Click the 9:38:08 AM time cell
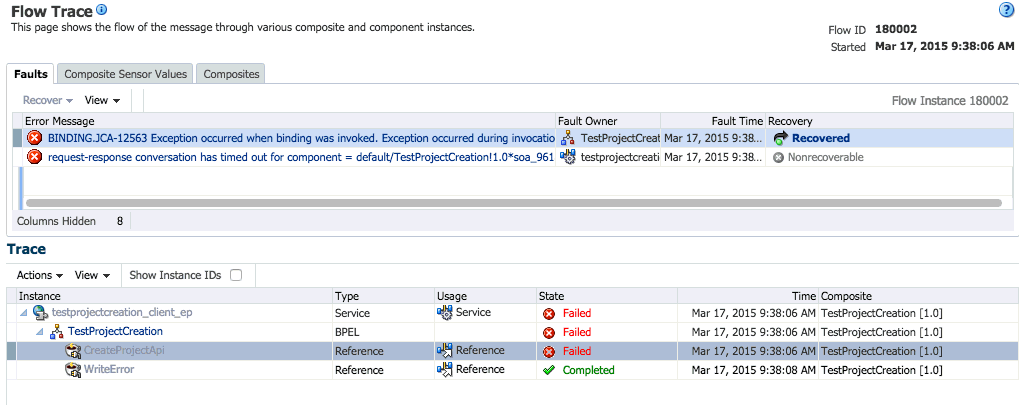Screen dimensions: 1022x405 tap(753, 370)
